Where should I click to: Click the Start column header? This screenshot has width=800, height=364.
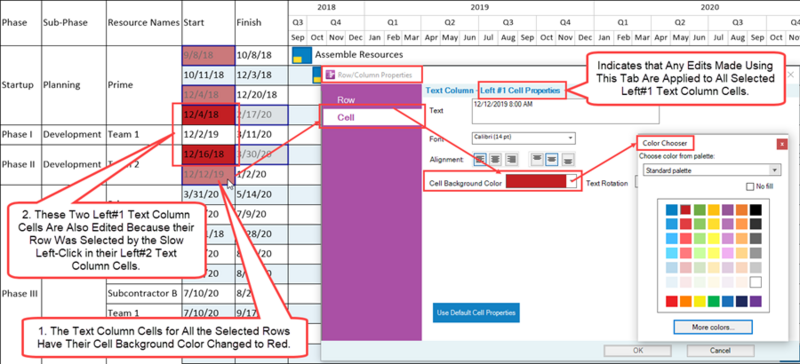coord(209,22)
